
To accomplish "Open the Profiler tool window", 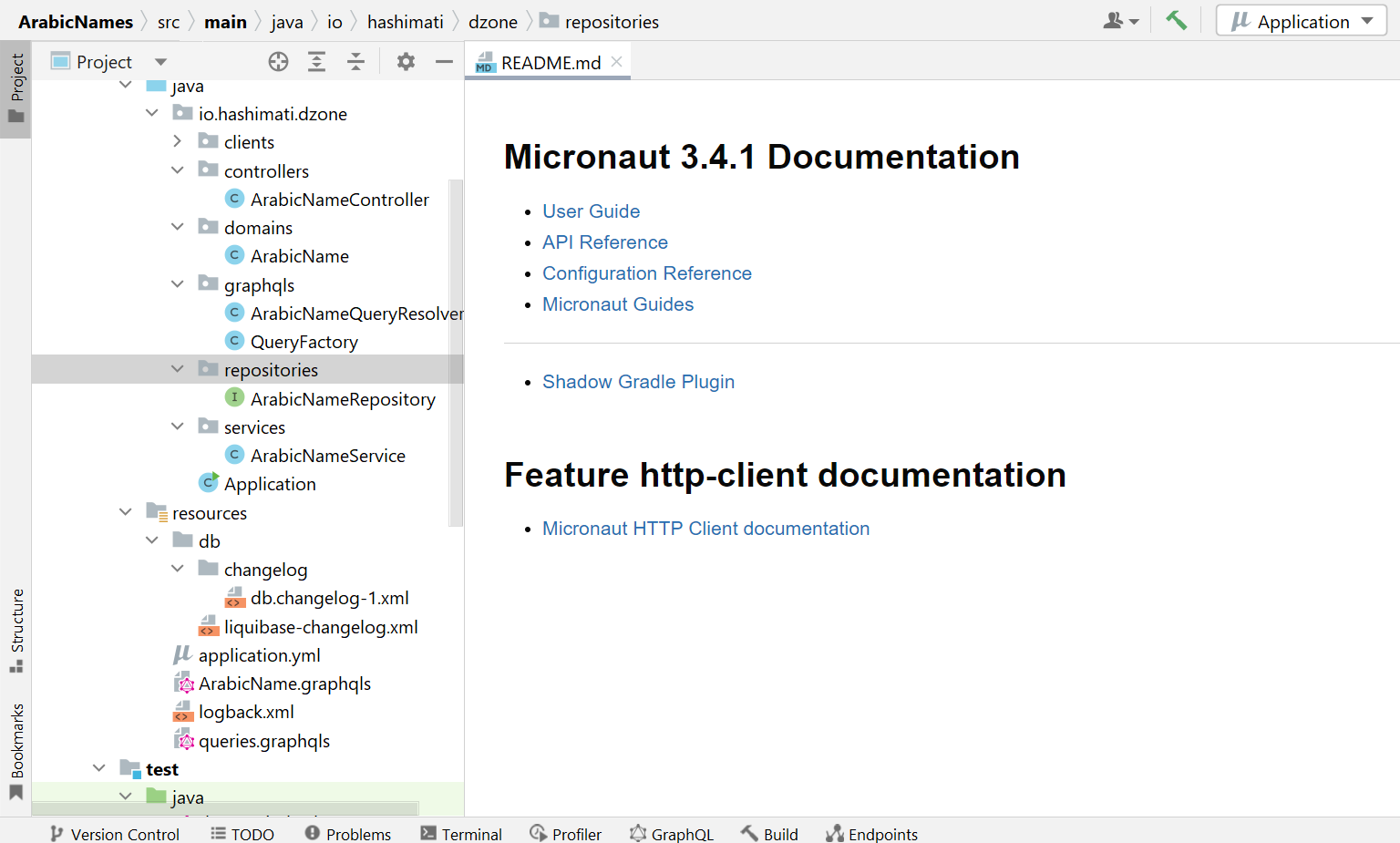I will 565,834.
